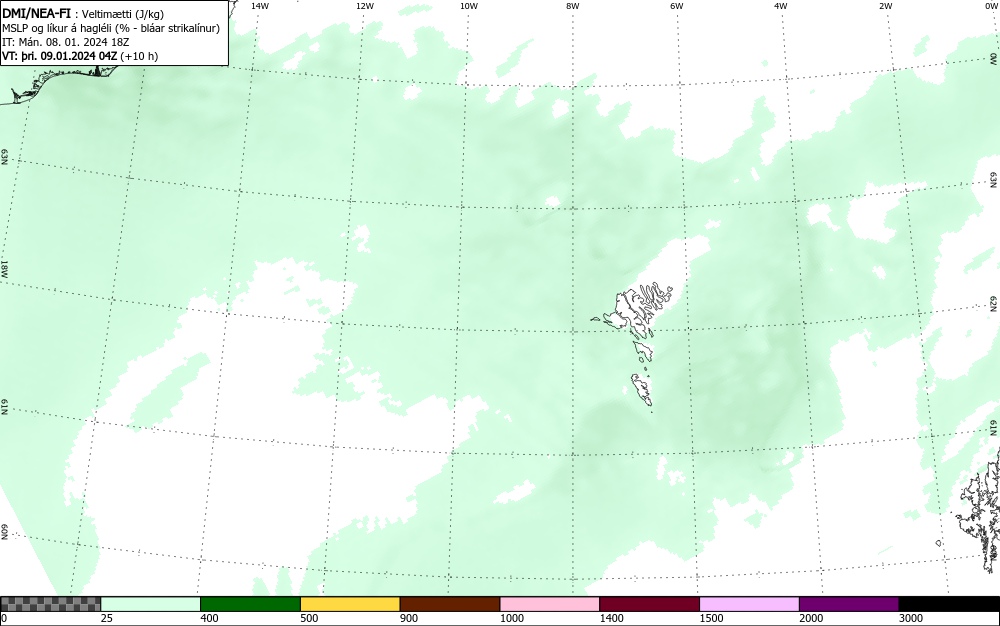The height and width of the screenshot is (626, 1000).
Task: Click the pink 1000 legend swatch
Action: [x=550, y=604]
